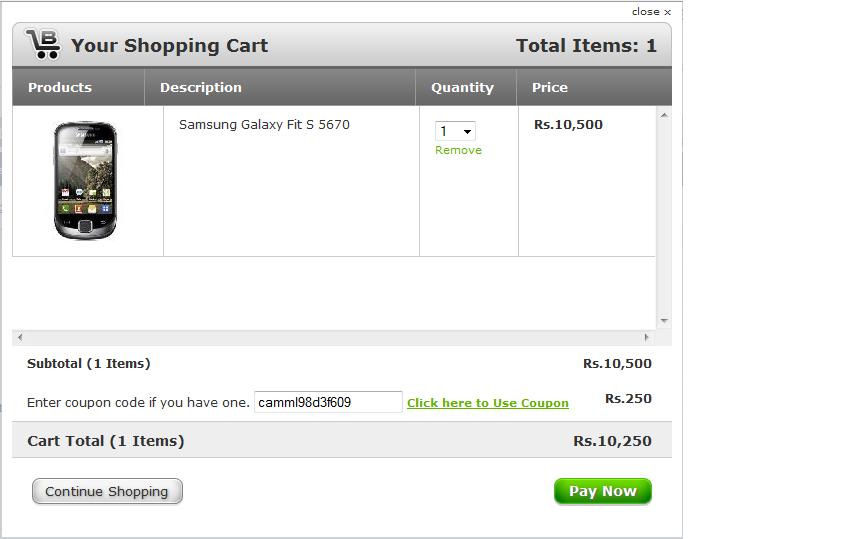Click Continue Shopping button
859x539 pixels.
[107, 491]
